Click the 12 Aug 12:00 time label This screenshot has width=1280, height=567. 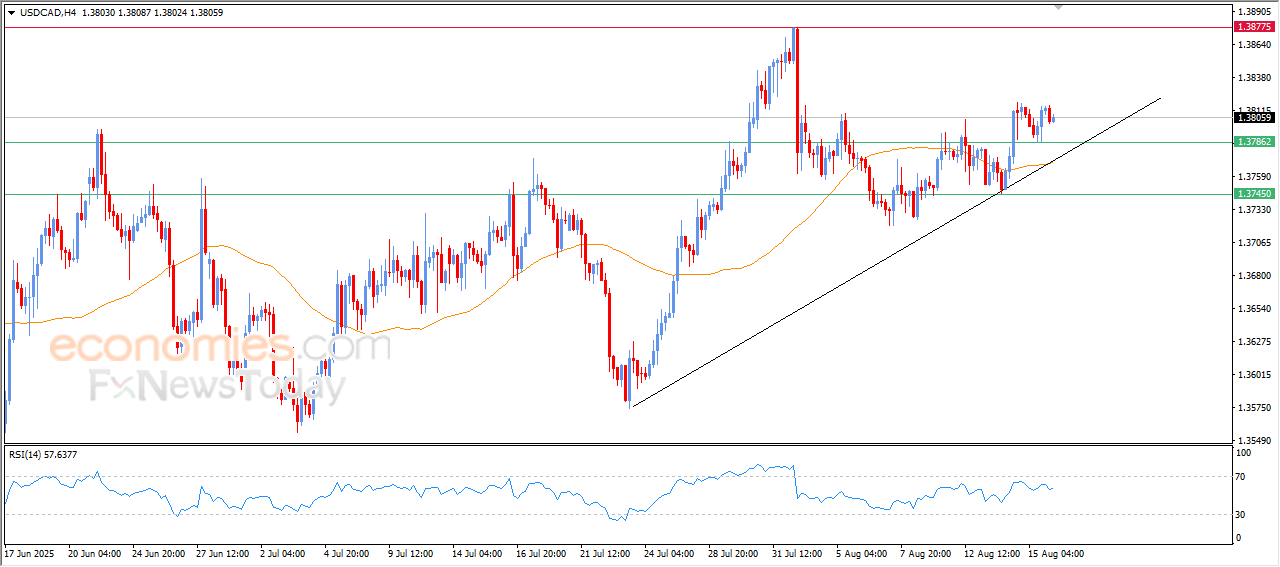(x=991, y=553)
